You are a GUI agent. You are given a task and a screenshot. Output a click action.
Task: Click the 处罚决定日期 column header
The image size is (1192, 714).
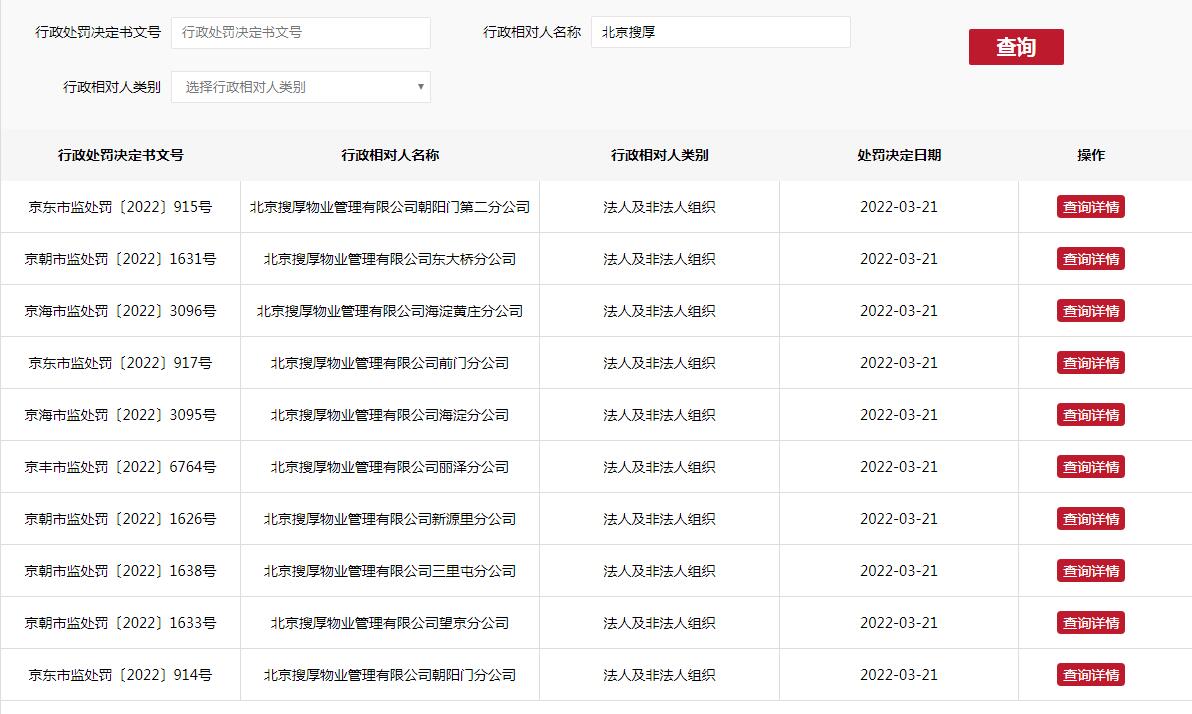(897, 155)
